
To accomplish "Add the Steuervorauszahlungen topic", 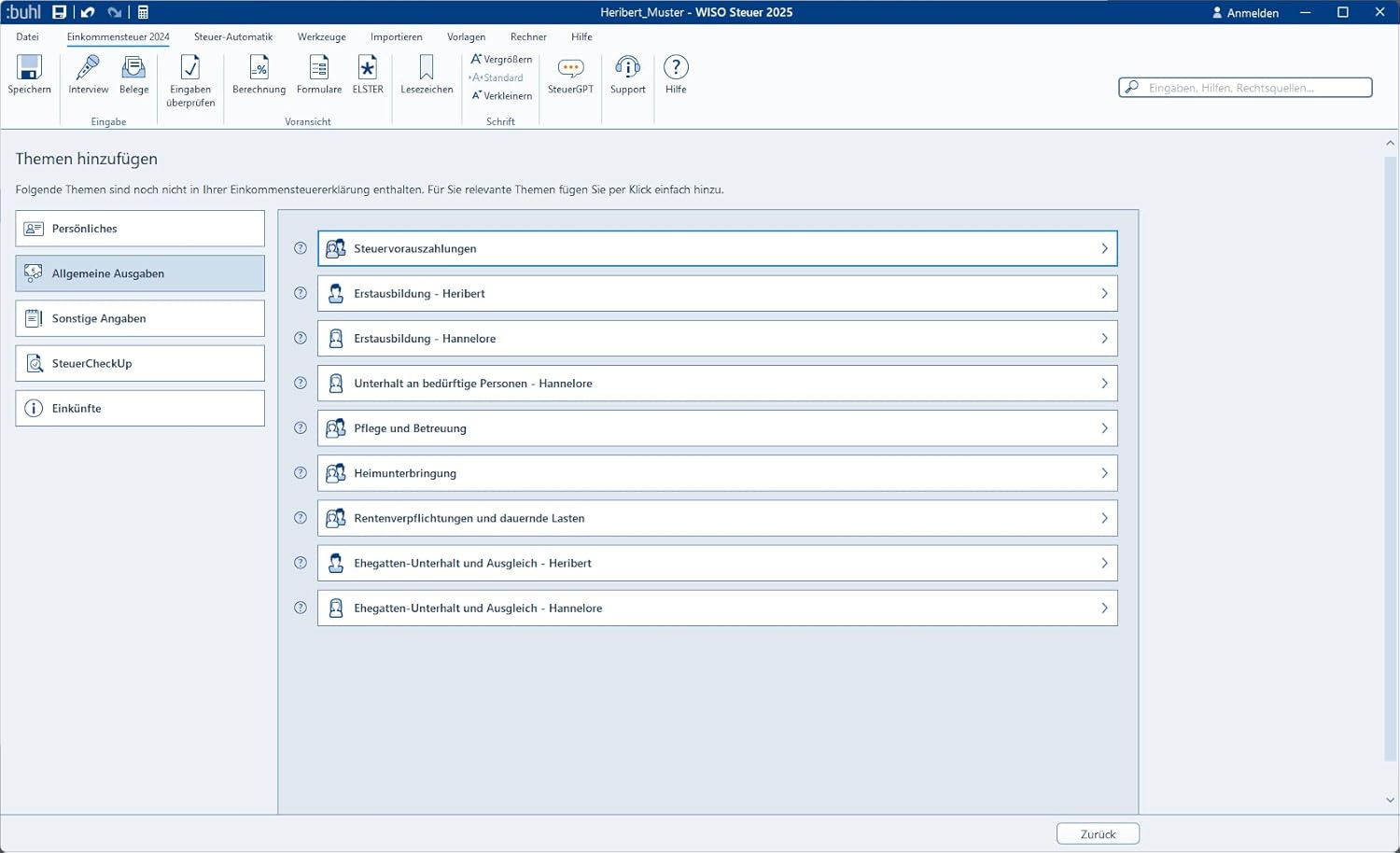I will point(717,248).
